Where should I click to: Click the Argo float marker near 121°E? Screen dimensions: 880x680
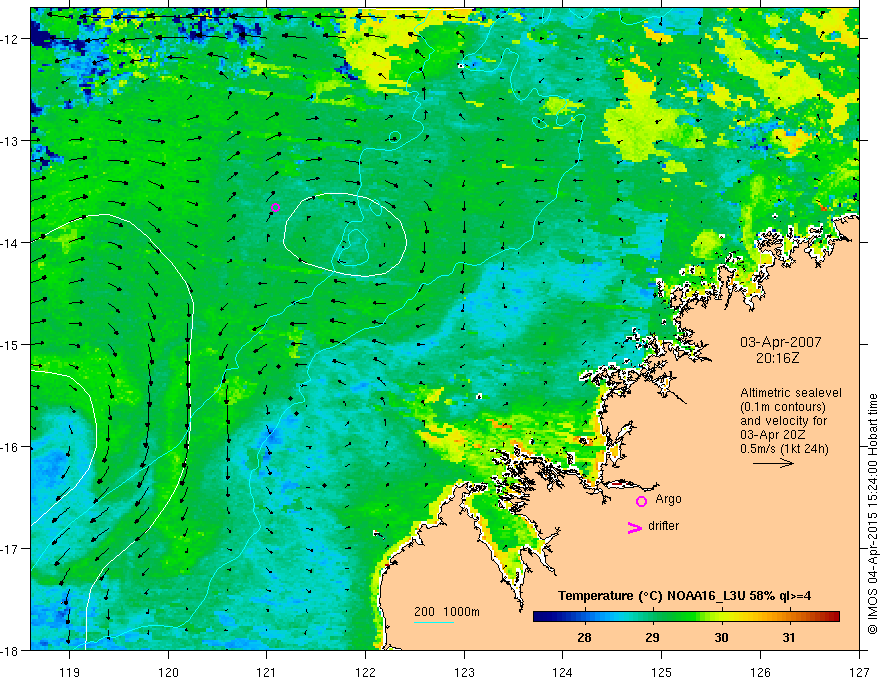click(275, 208)
